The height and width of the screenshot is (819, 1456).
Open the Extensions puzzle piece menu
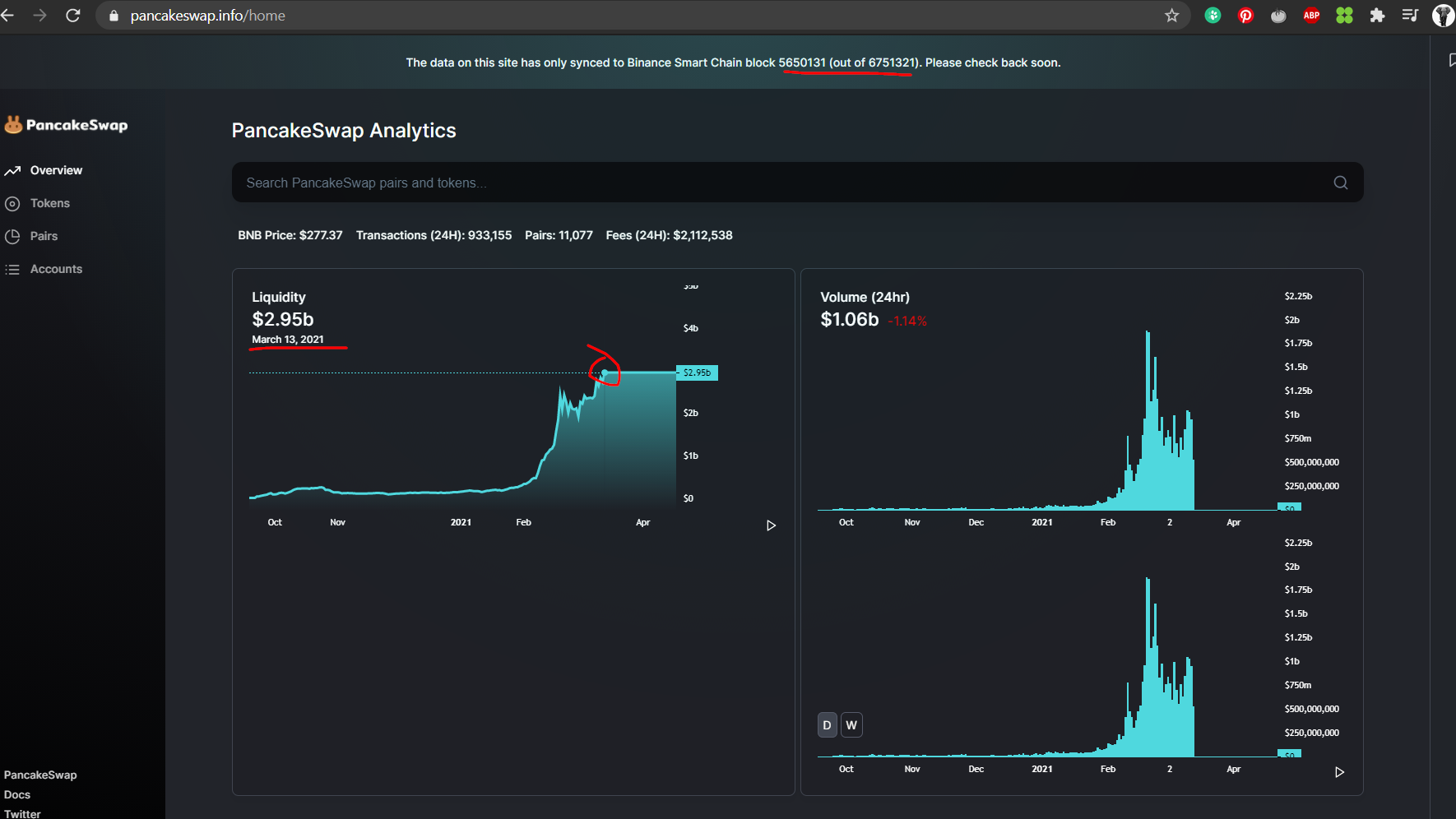click(1377, 15)
